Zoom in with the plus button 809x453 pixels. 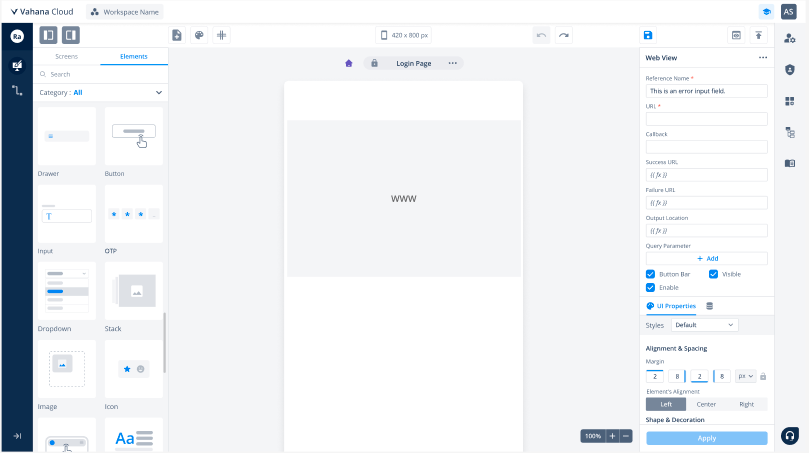[x=612, y=436]
